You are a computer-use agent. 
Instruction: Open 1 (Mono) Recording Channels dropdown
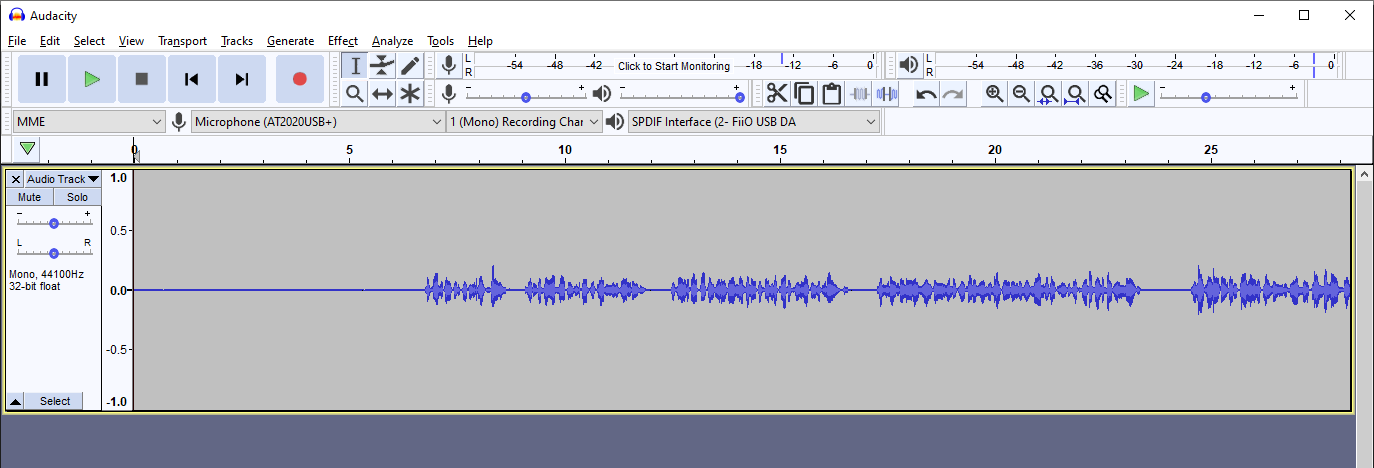(524, 122)
